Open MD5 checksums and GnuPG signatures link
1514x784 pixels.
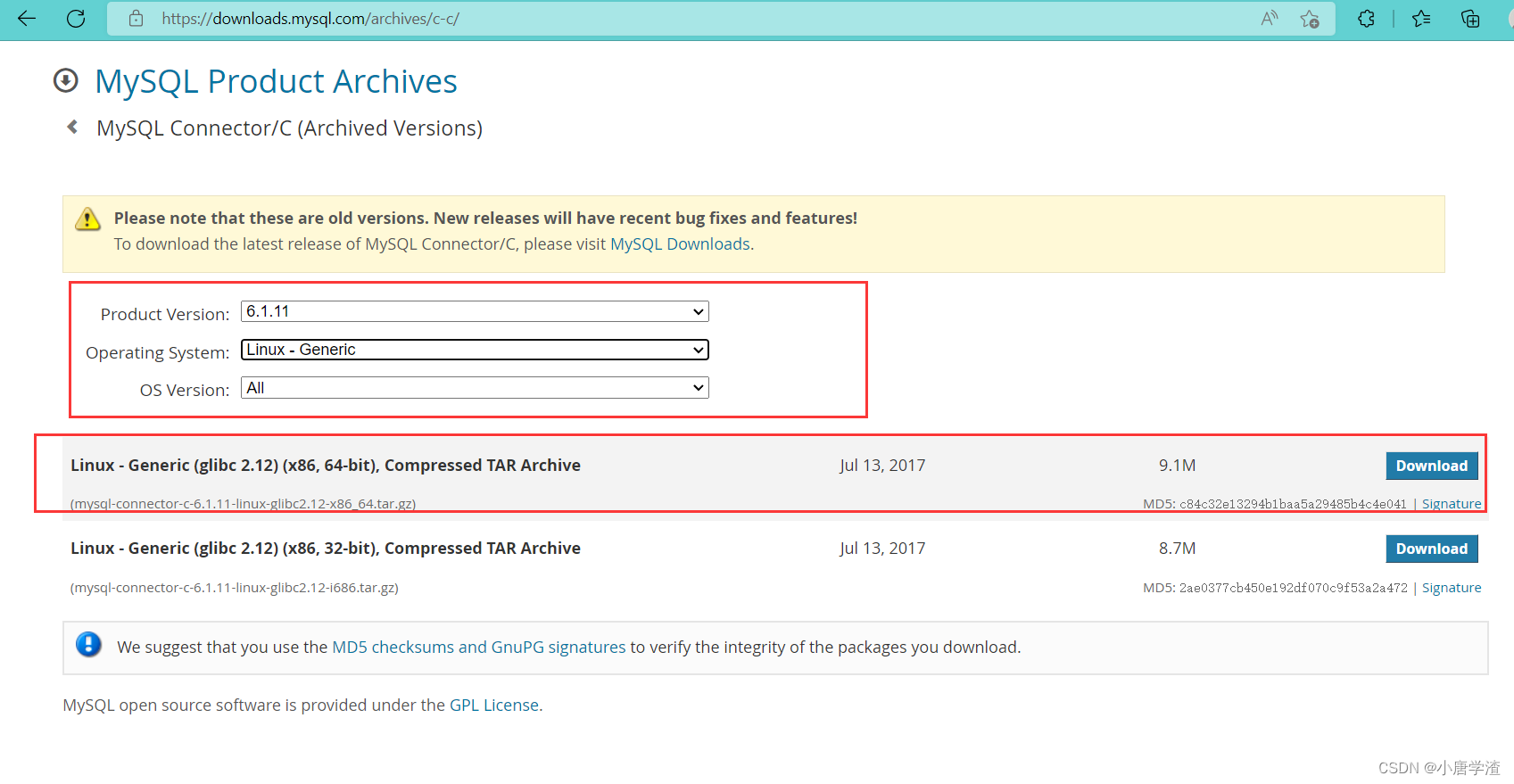click(x=479, y=648)
